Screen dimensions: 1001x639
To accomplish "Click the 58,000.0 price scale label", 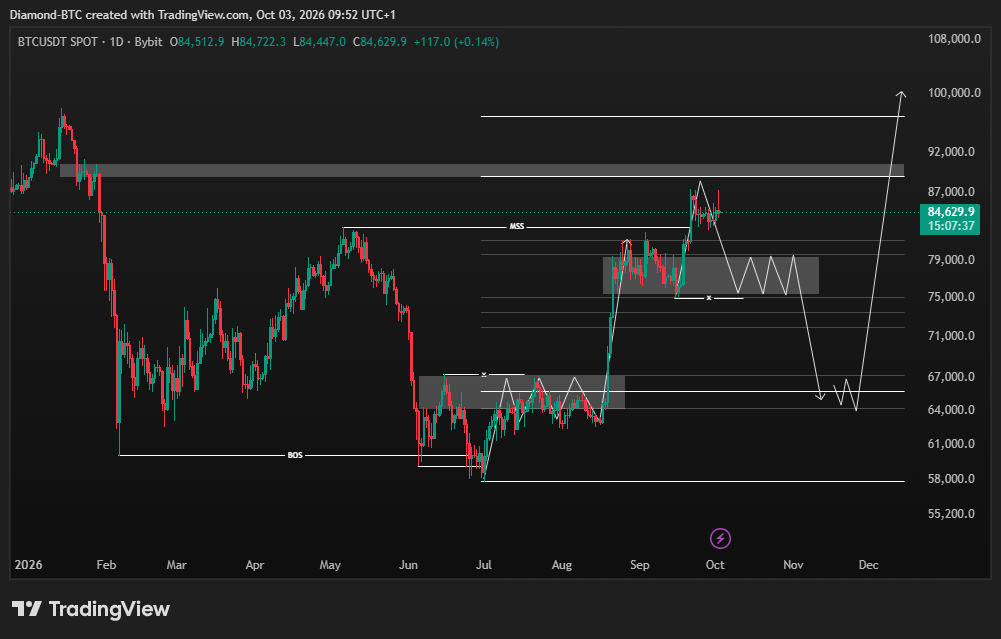I will 951,479.
